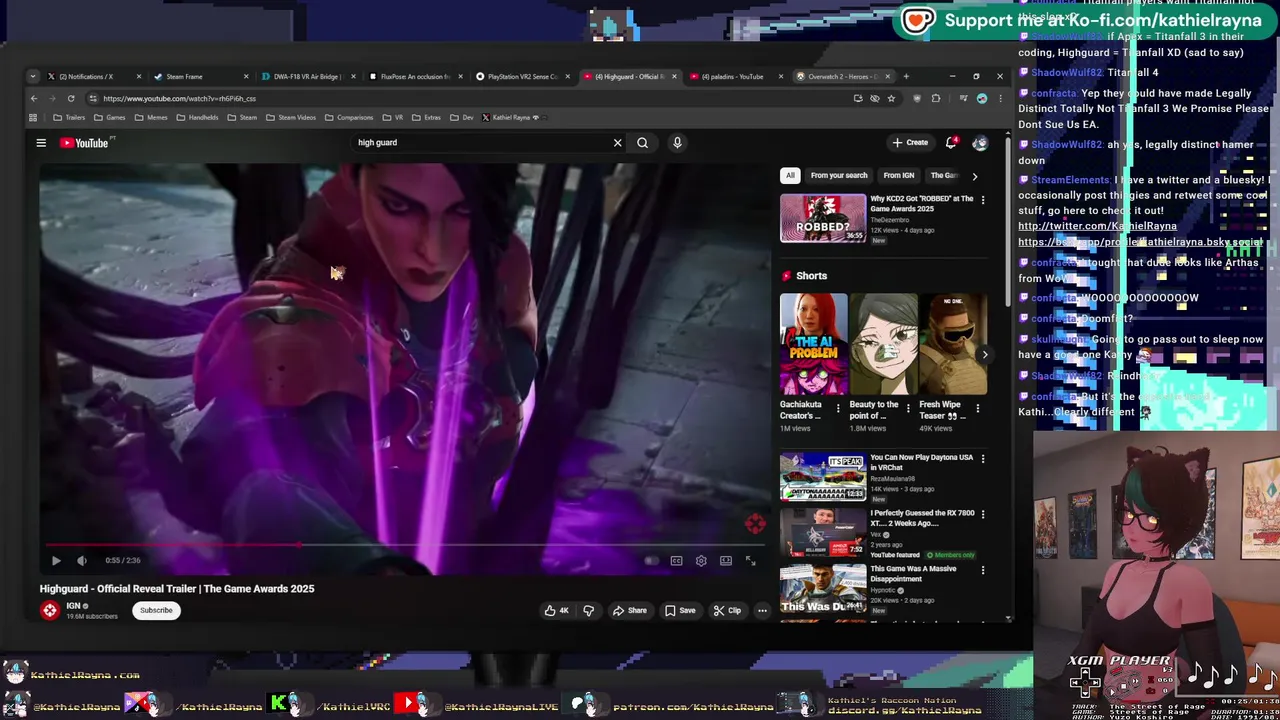The image size is (1280, 720).
Task: Go to the YouTube home logo
Action: 86,143
